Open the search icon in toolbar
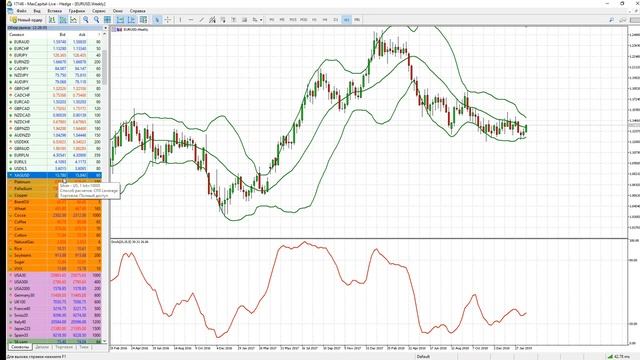This screenshot has width=640, height=360. click(611, 20)
